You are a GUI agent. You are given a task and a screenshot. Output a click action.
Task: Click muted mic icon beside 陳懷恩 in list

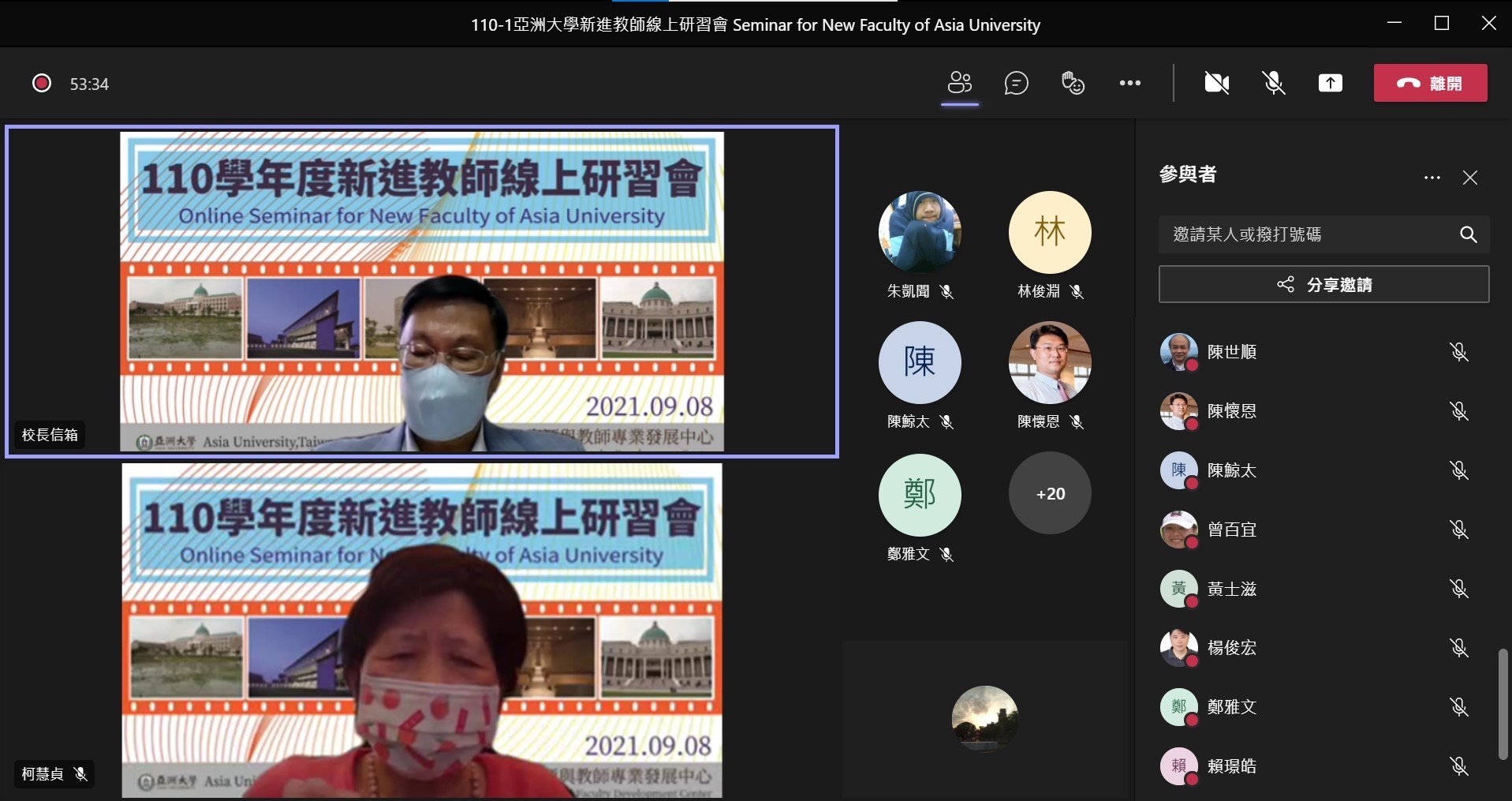point(1459,411)
